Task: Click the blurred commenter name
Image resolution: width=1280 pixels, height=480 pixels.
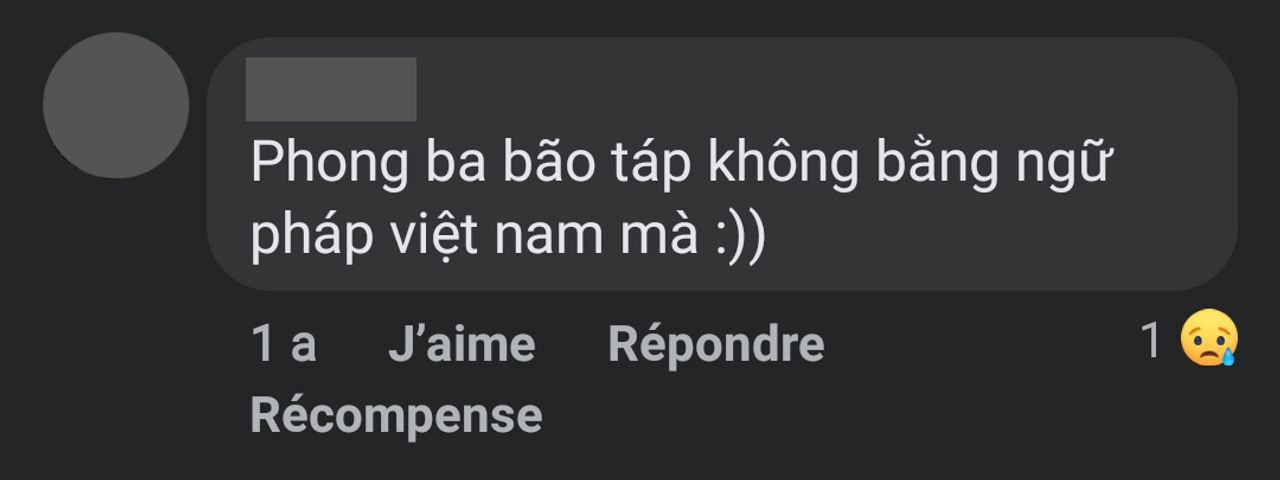Action: point(331,89)
